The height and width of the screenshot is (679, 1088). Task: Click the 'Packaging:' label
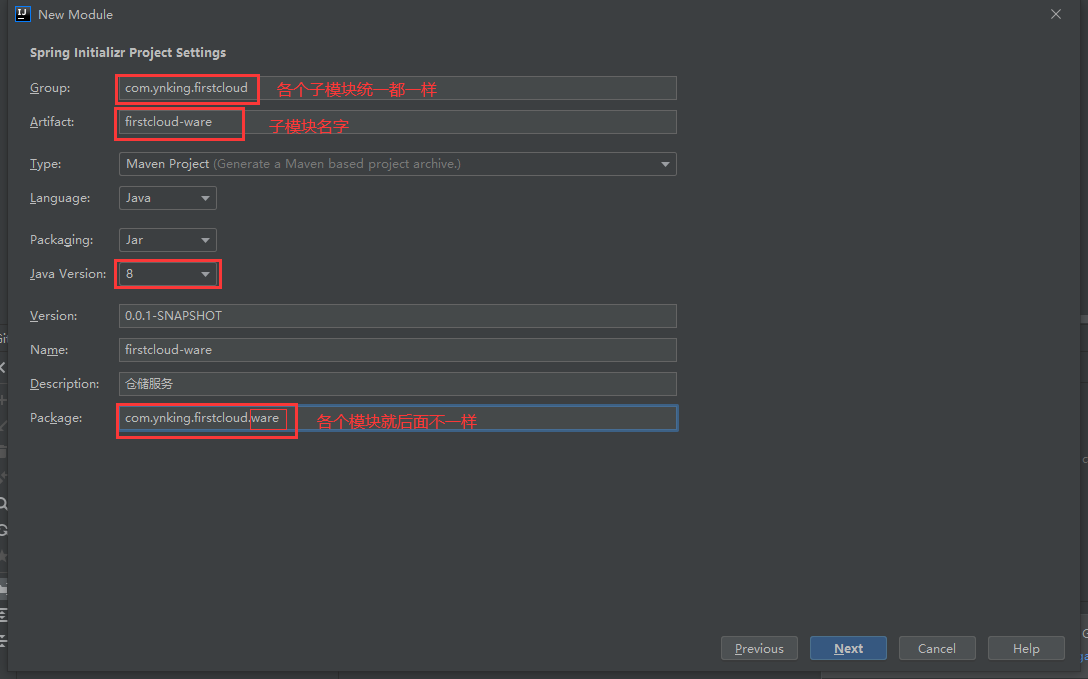[61, 240]
